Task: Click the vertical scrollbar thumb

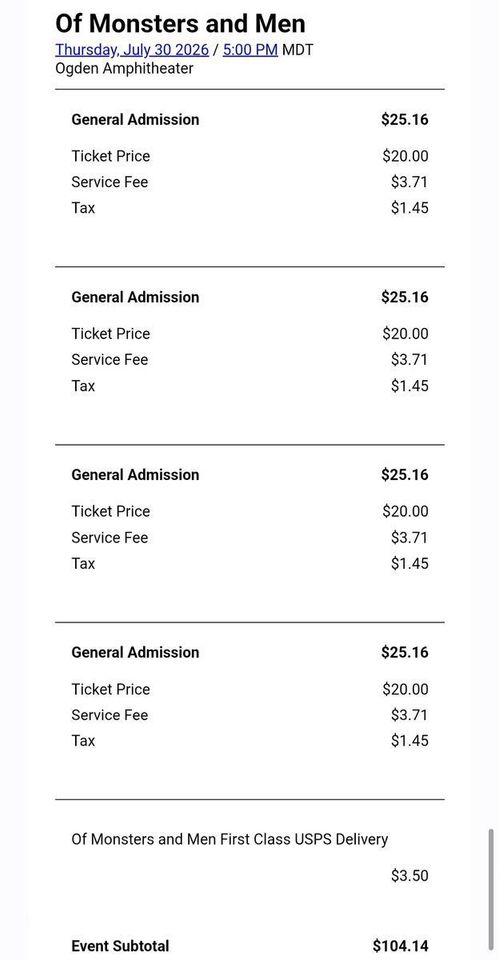Action: [491, 889]
